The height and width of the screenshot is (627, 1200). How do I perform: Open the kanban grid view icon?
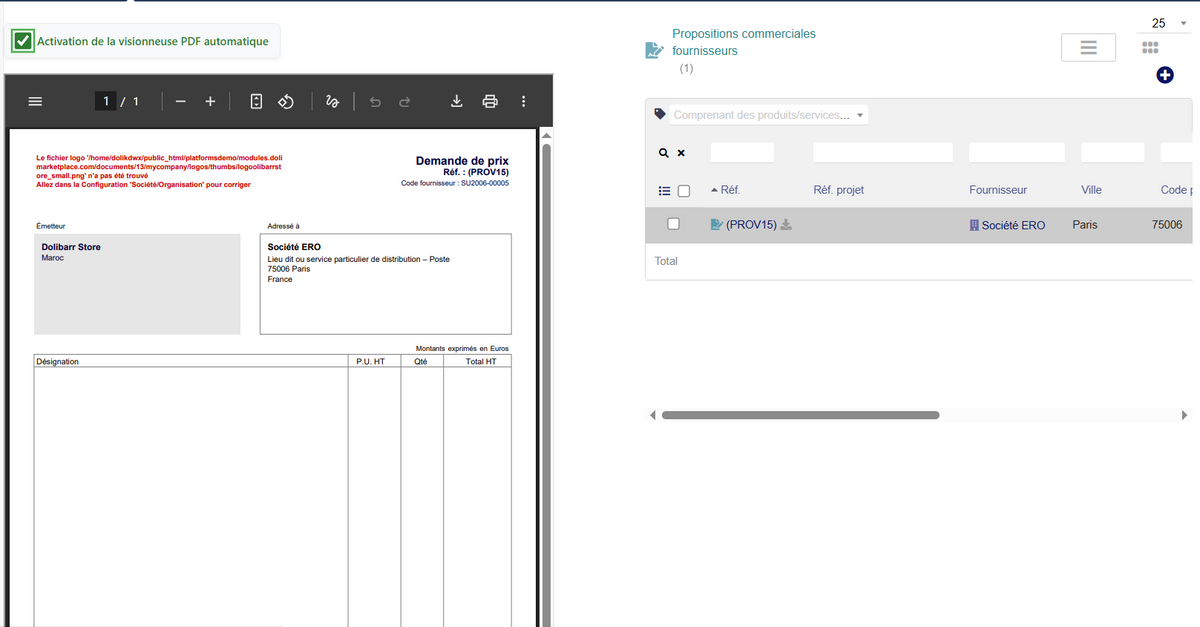(1150, 47)
